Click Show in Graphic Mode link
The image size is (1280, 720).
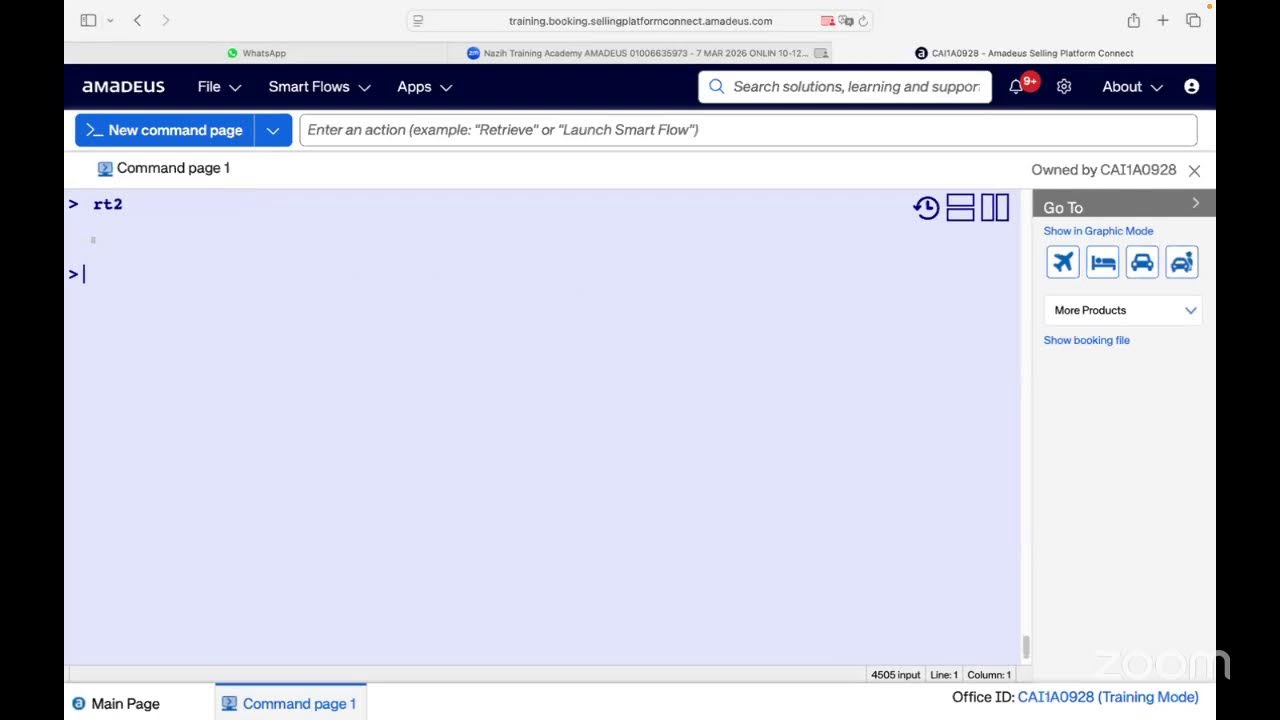[x=1098, y=231]
